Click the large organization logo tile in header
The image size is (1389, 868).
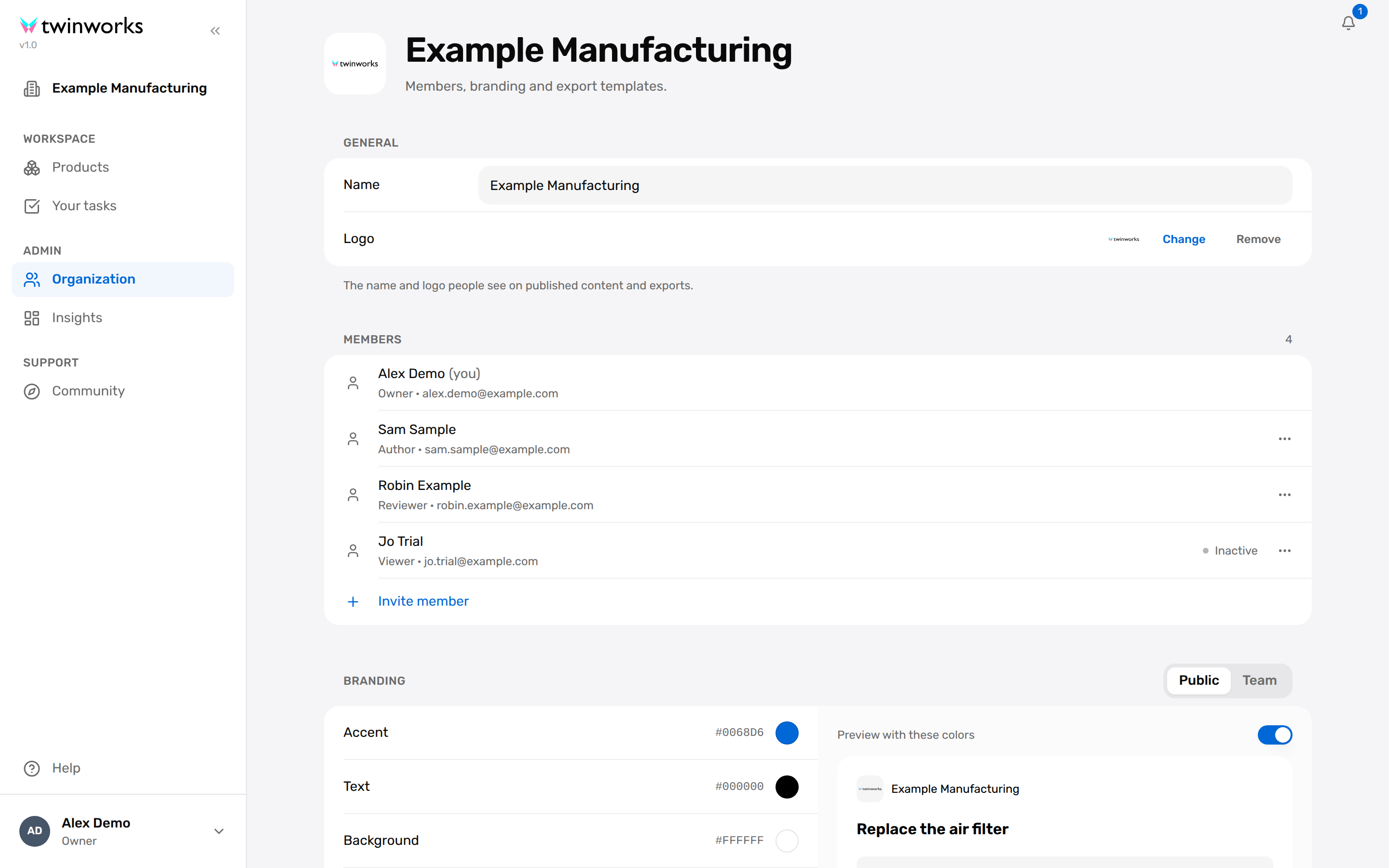[x=354, y=64]
